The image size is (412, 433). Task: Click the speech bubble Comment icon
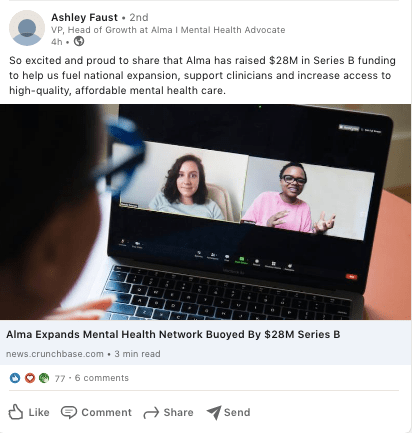coord(69,412)
